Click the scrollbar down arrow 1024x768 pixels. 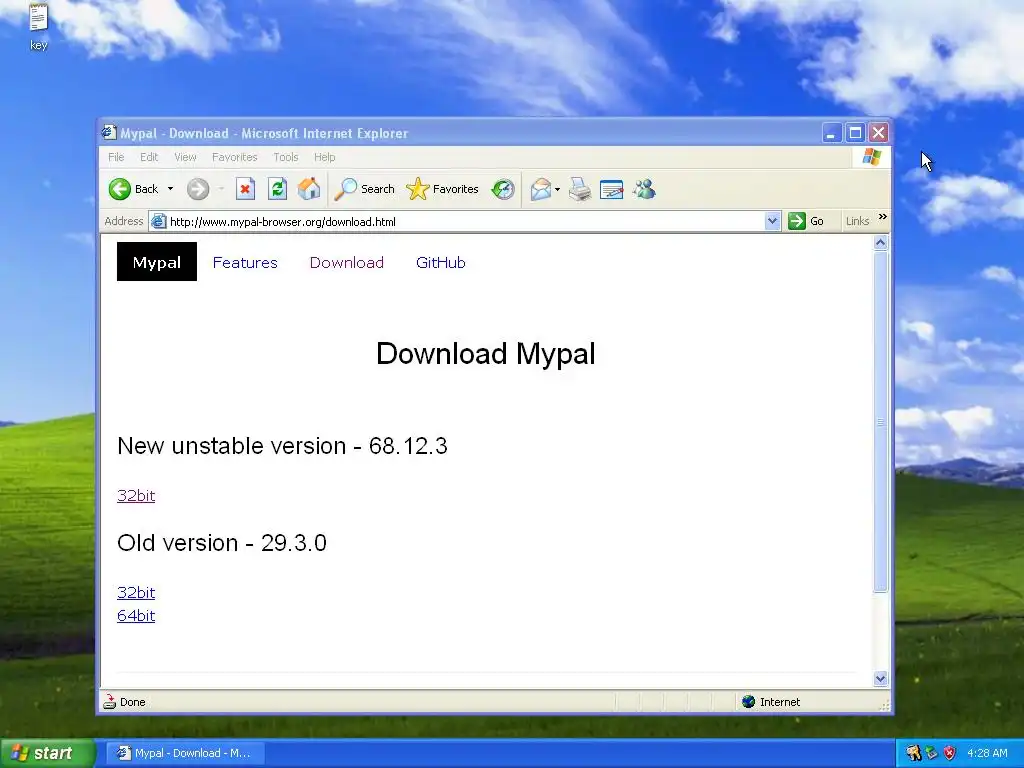point(880,679)
